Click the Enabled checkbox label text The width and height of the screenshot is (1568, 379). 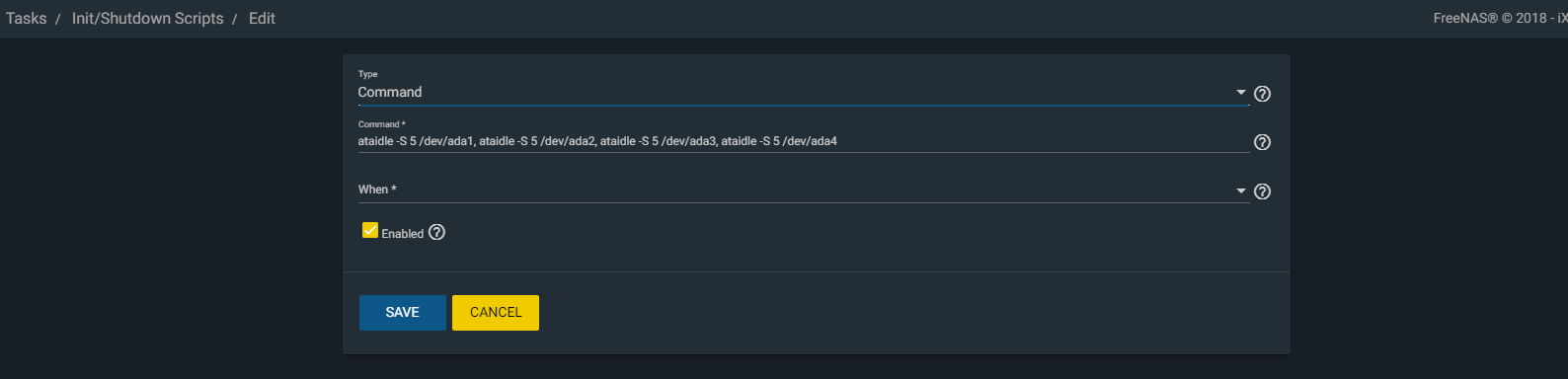[403, 234]
